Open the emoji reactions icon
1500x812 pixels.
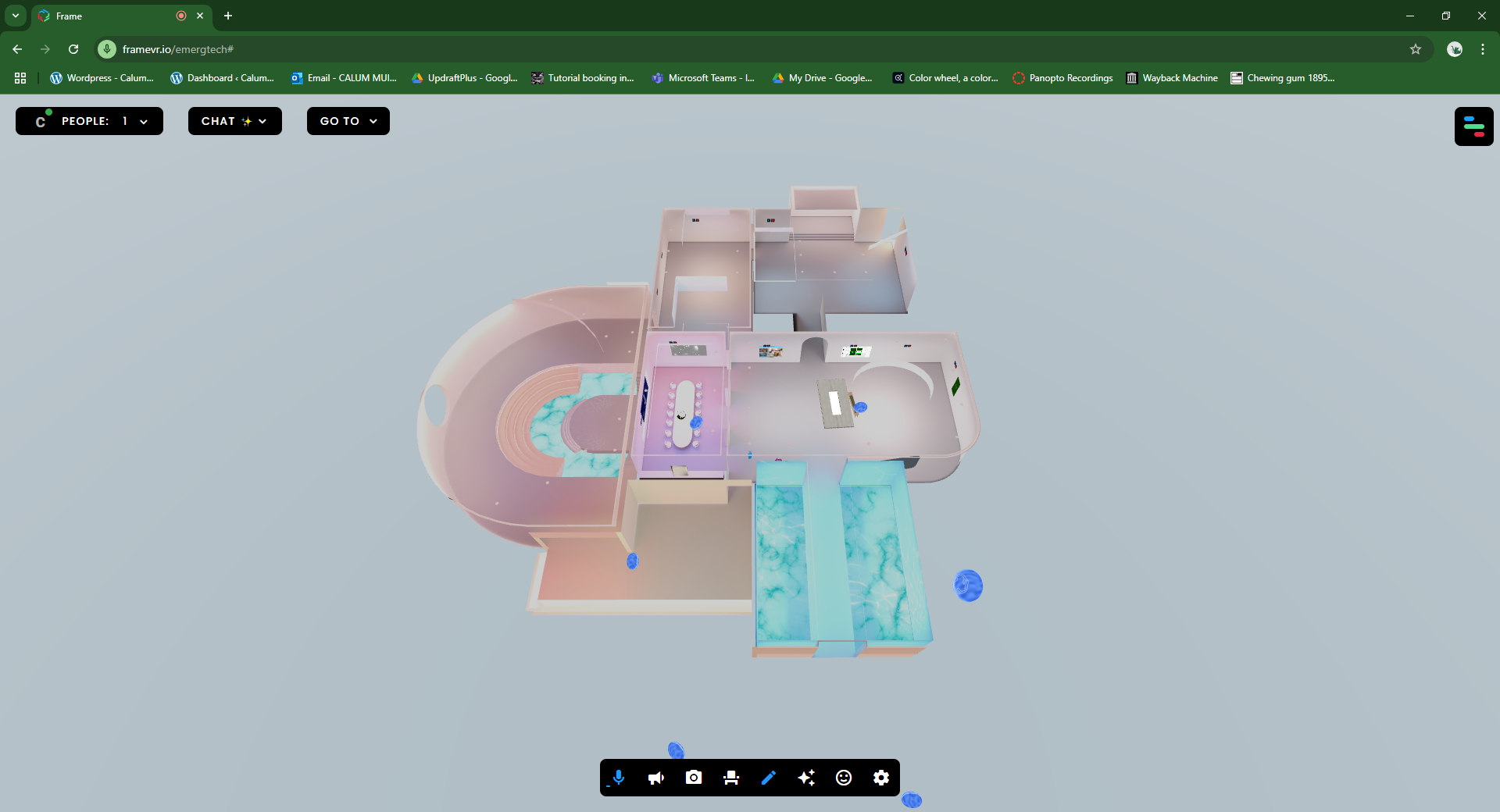(x=844, y=778)
